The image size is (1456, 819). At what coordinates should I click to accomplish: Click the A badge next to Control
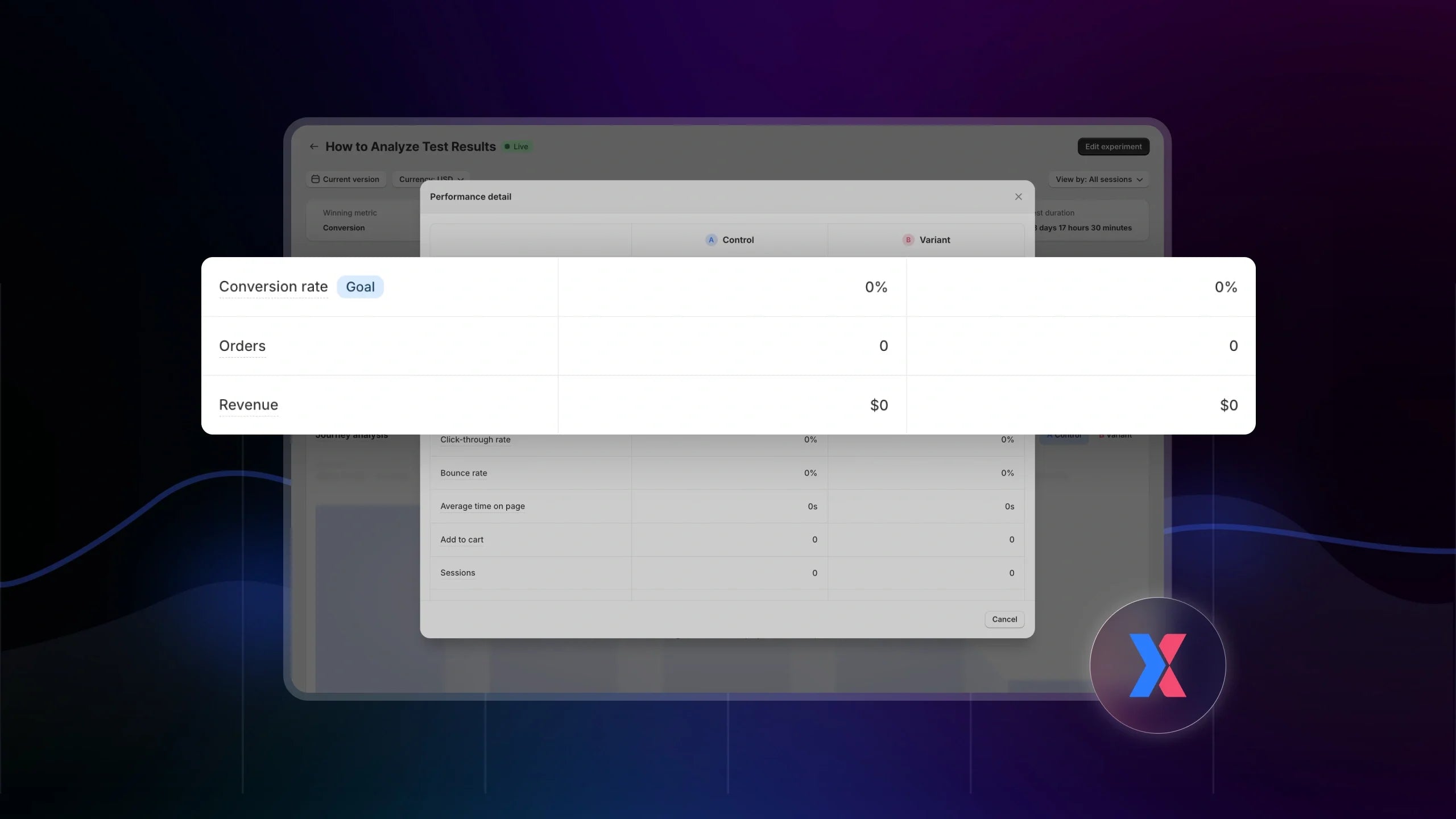(711, 240)
